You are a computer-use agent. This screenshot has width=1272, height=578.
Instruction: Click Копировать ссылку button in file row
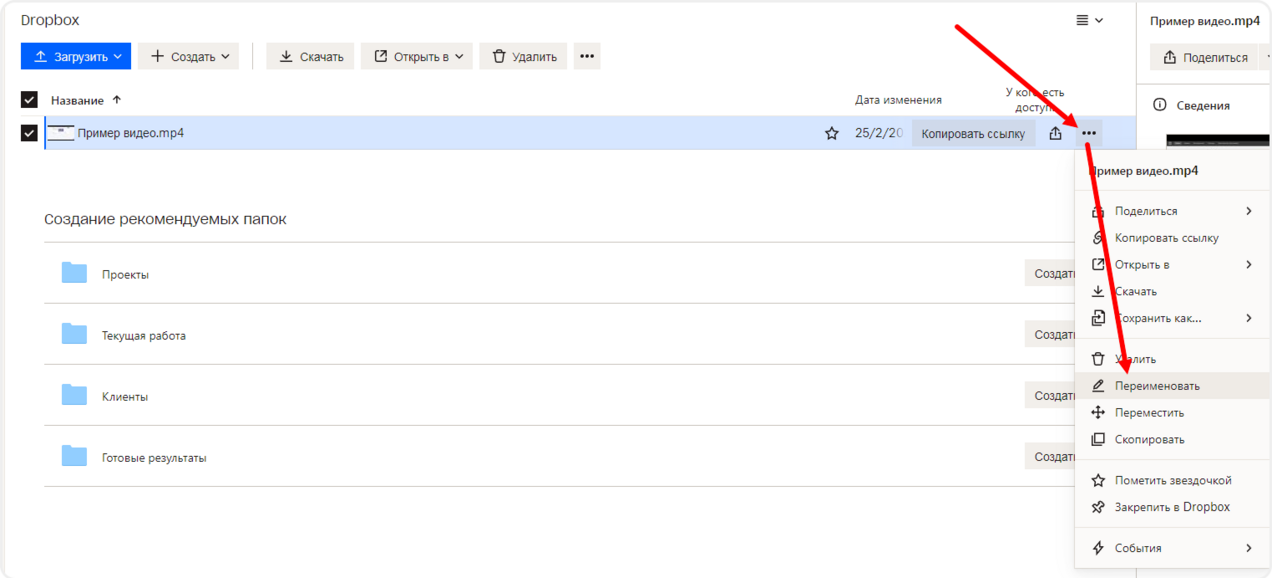pos(973,133)
